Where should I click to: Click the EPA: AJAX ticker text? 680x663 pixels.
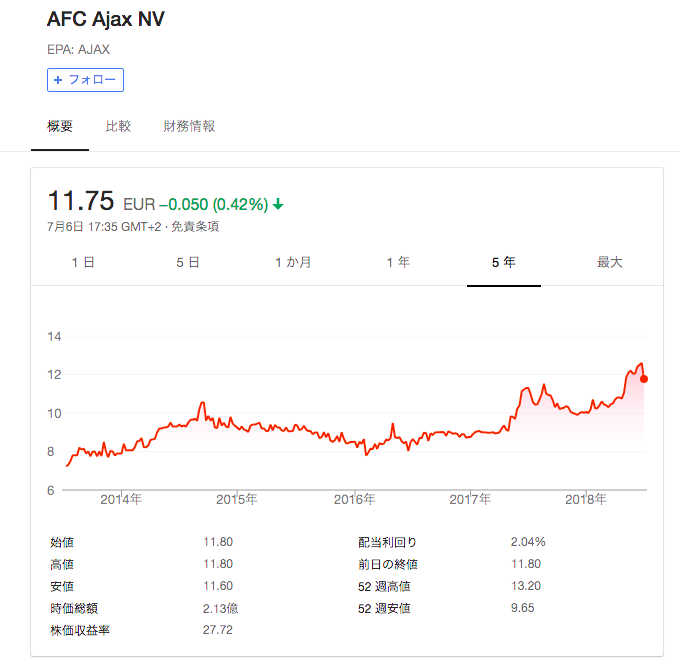tap(78, 49)
